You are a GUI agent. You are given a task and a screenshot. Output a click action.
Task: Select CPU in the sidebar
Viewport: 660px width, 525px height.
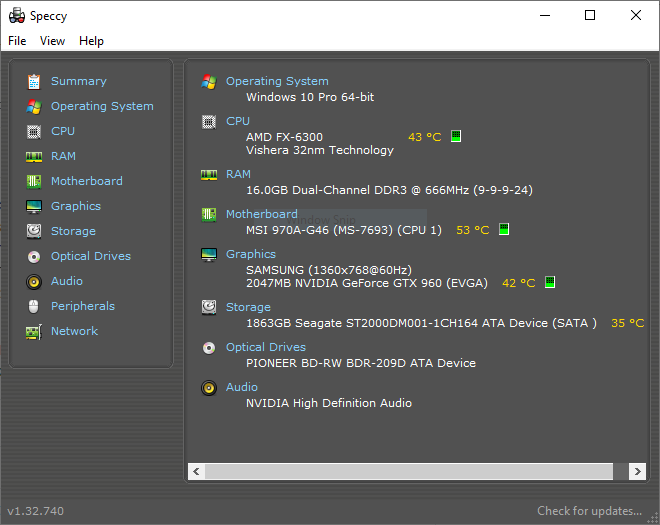click(x=63, y=131)
